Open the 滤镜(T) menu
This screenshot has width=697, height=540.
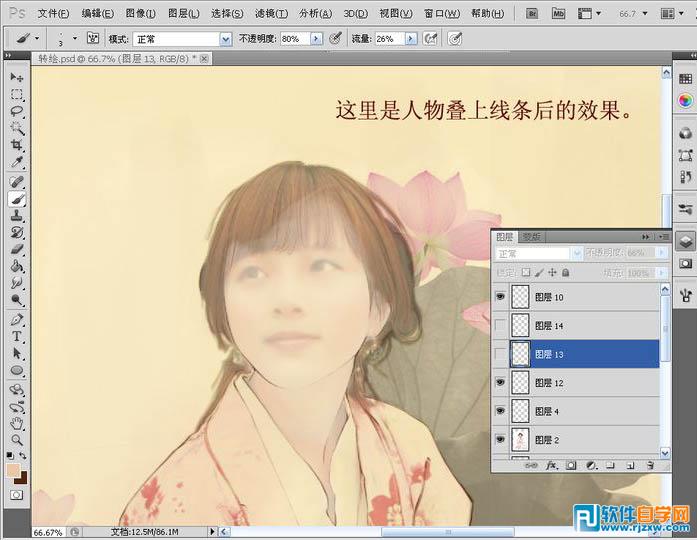271,13
